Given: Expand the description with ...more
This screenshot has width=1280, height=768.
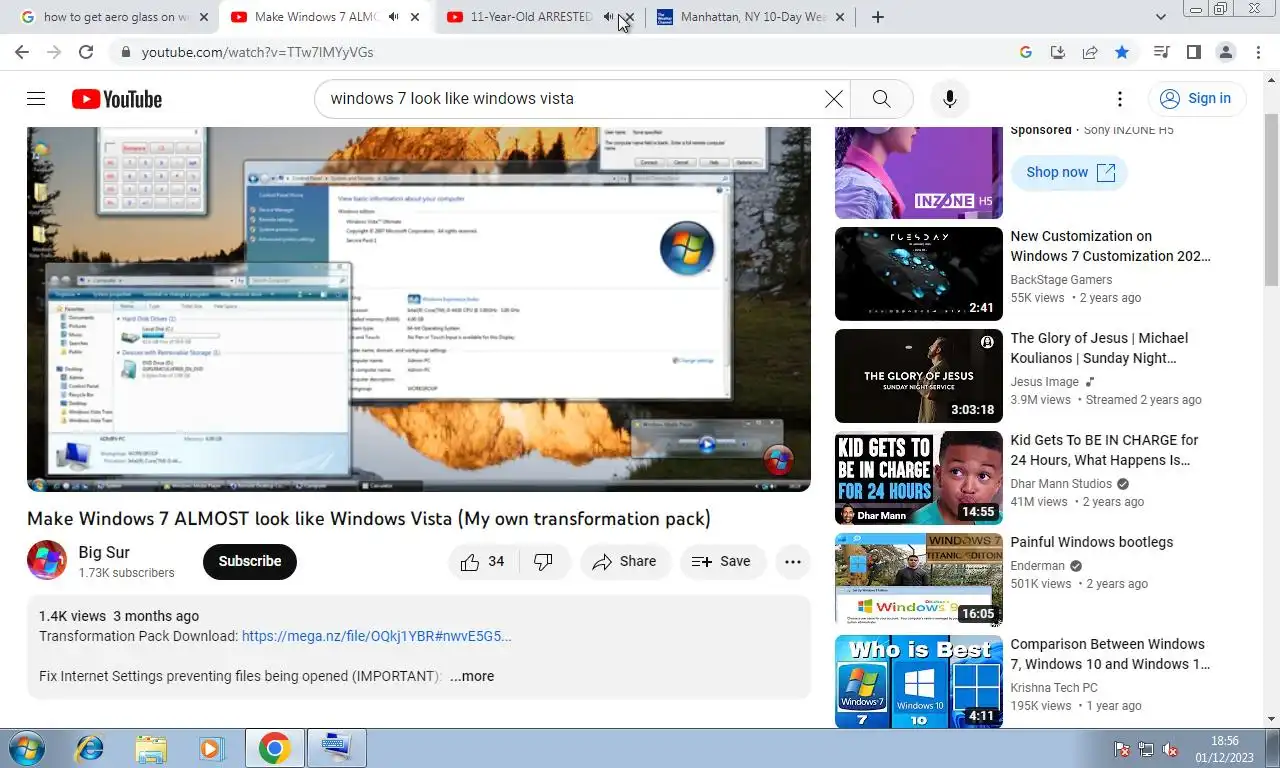Looking at the screenshot, I should (x=471, y=676).
